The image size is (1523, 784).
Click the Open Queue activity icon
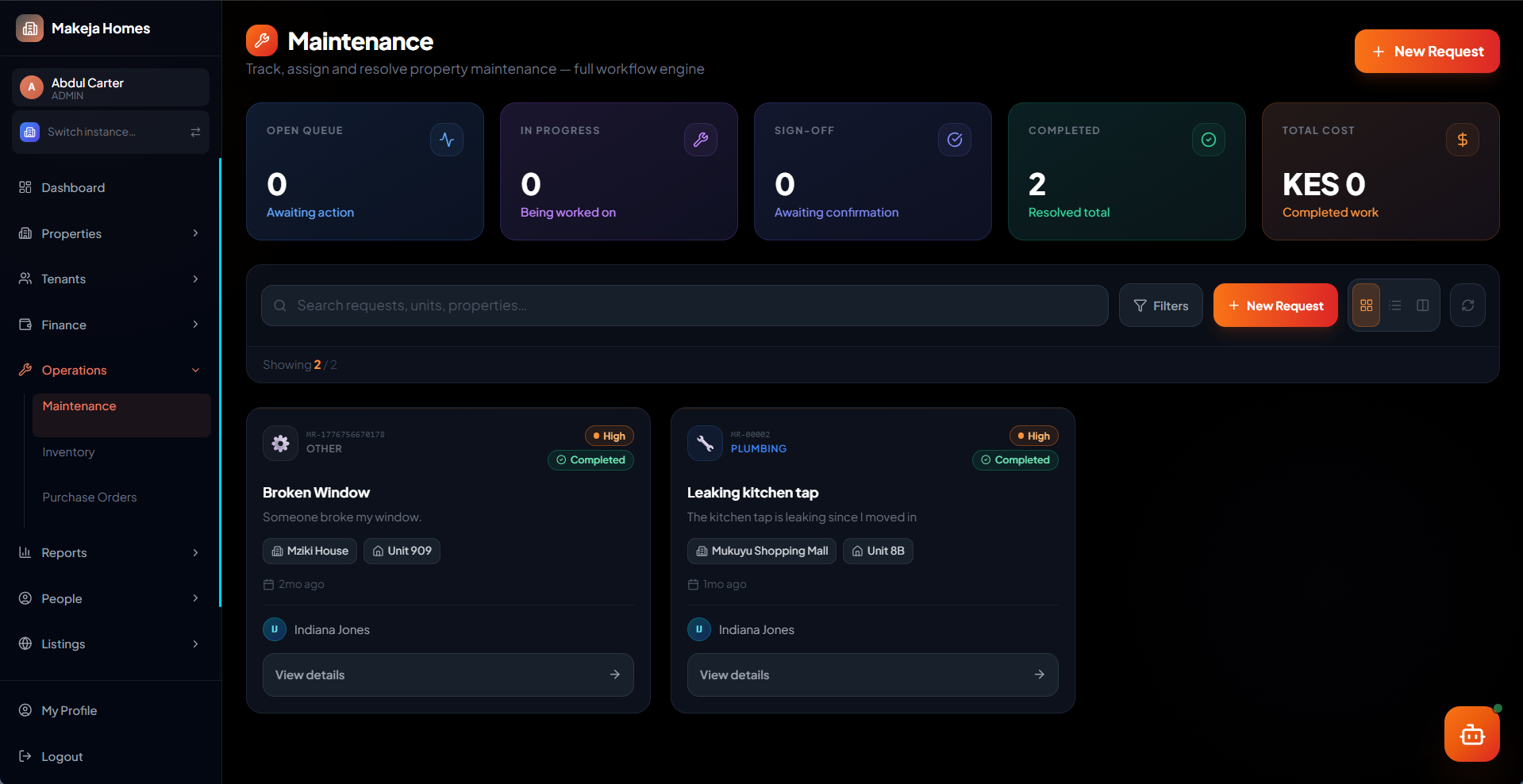point(447,140)
